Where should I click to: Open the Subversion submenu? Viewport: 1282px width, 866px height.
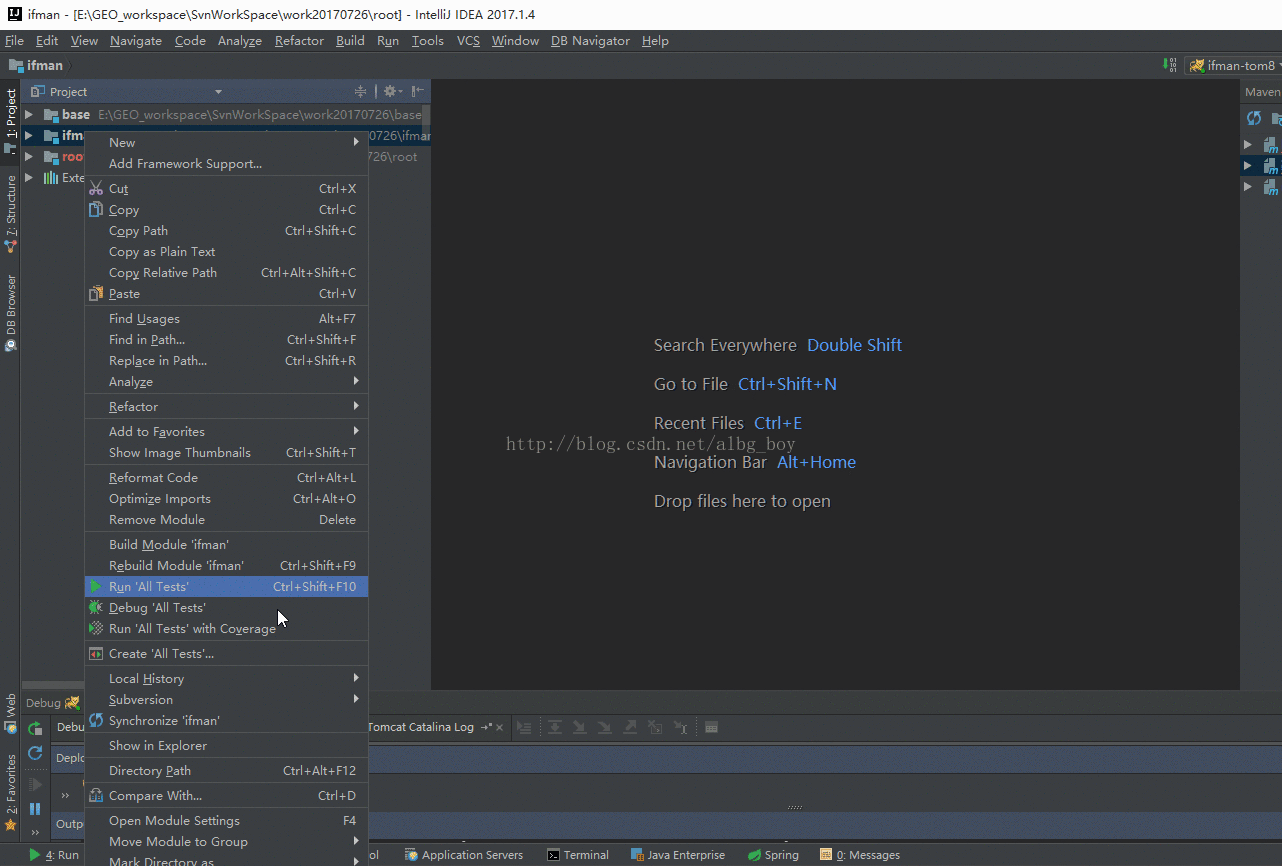click(226, 700)
